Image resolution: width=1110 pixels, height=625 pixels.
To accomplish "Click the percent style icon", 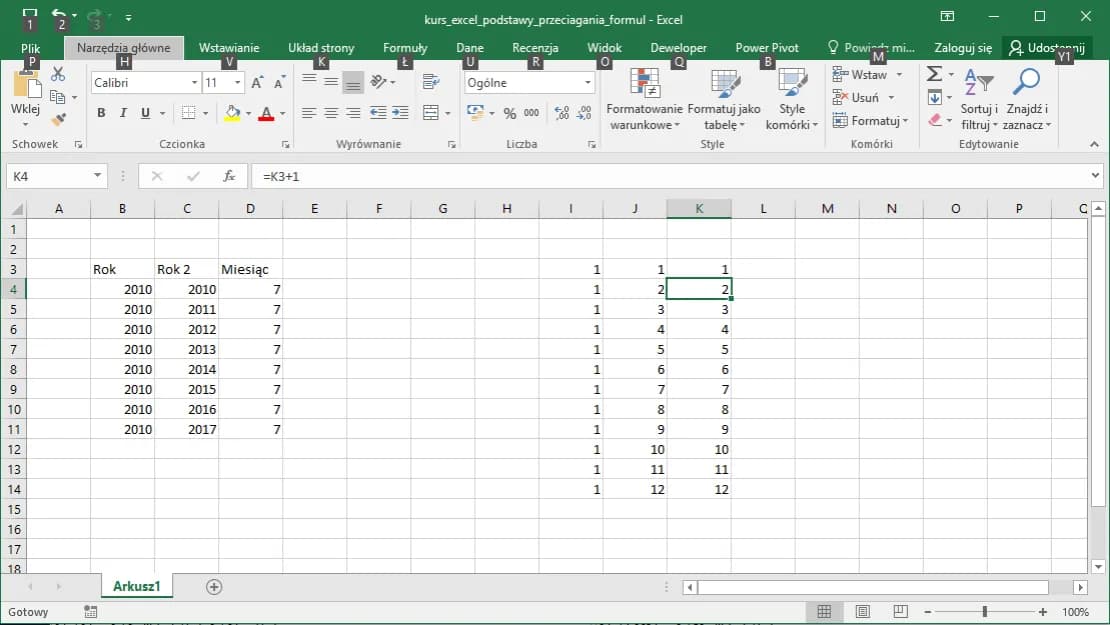I will [510, 113].
